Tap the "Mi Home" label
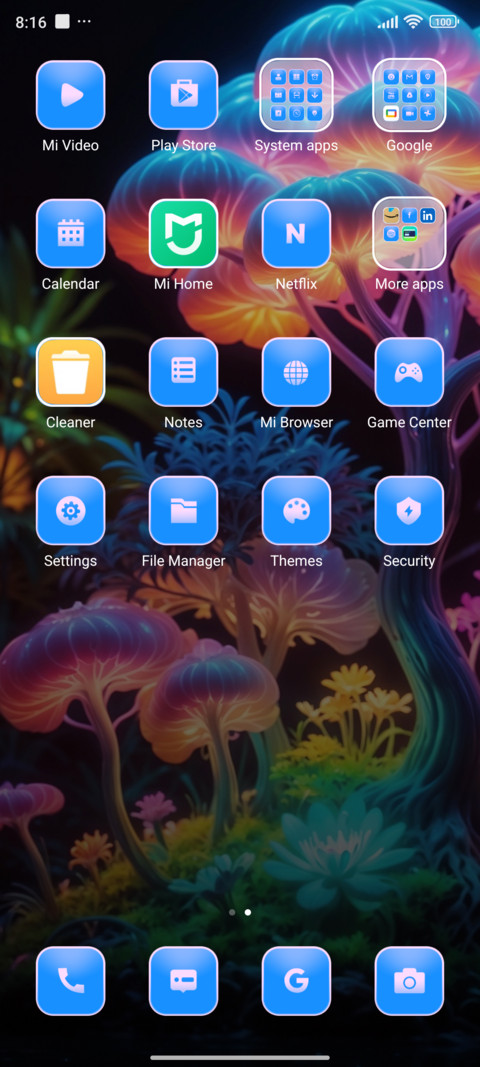 [x=183, y=284]
